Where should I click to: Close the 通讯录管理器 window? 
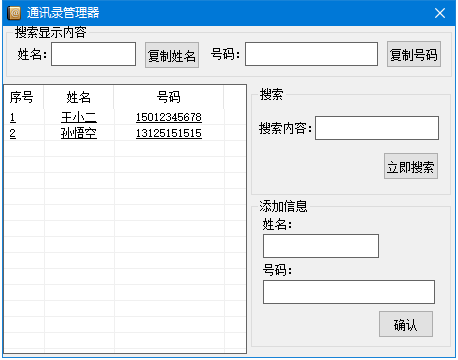pyautogui.click(x=440, y=13)
